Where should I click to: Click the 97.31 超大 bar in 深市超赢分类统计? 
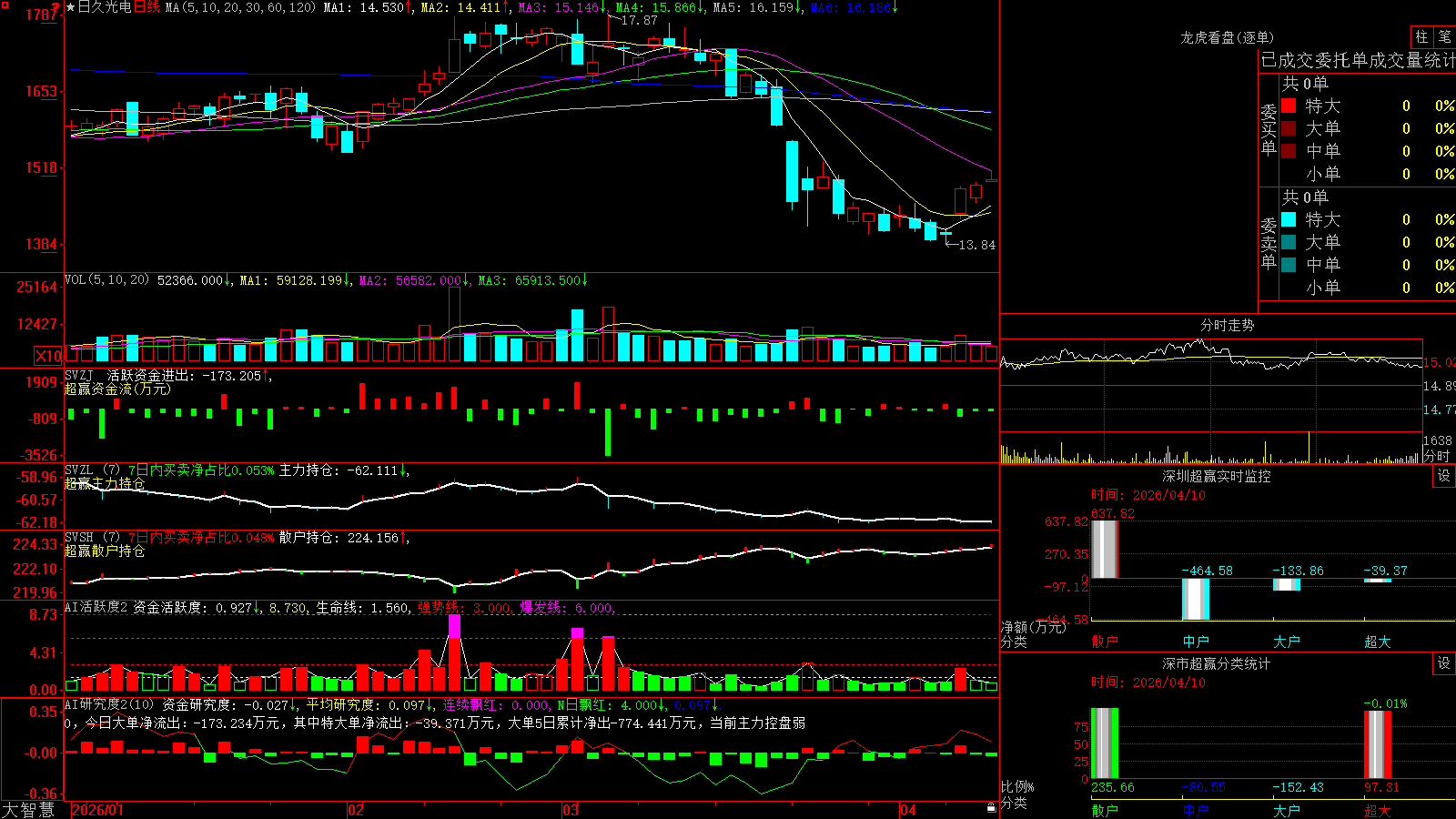point(1378,744)
